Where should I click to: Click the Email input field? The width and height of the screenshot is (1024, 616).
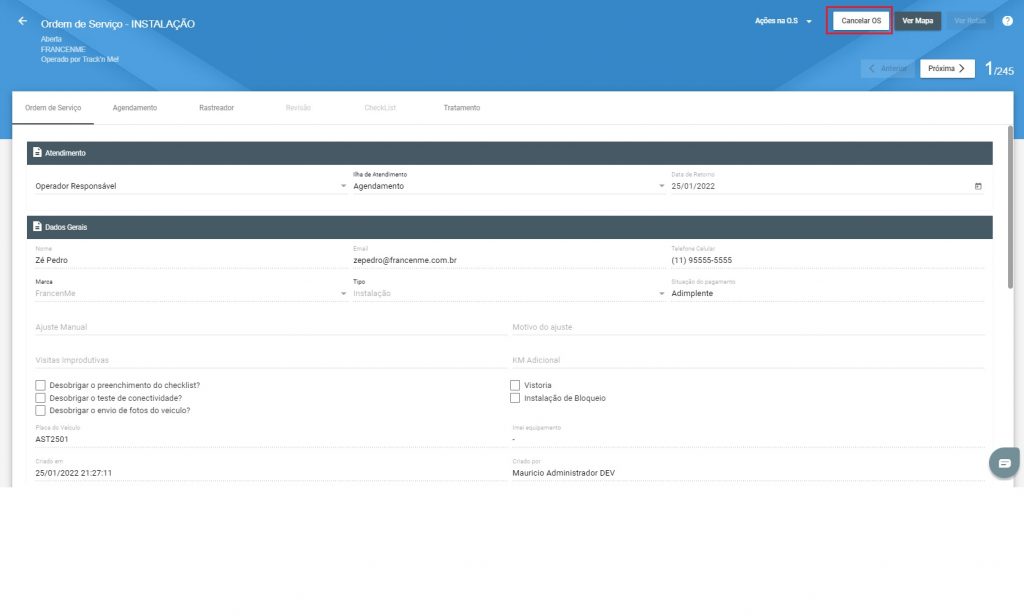pos(509,260)
